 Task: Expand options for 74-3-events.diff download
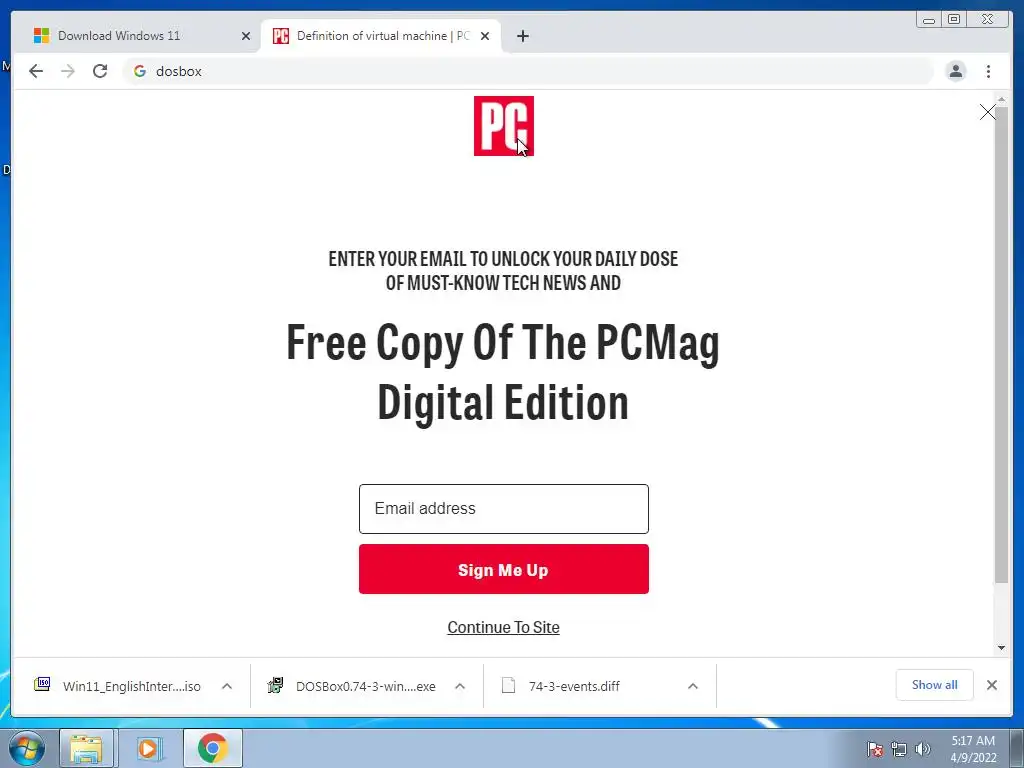click(x=693, y=686)
